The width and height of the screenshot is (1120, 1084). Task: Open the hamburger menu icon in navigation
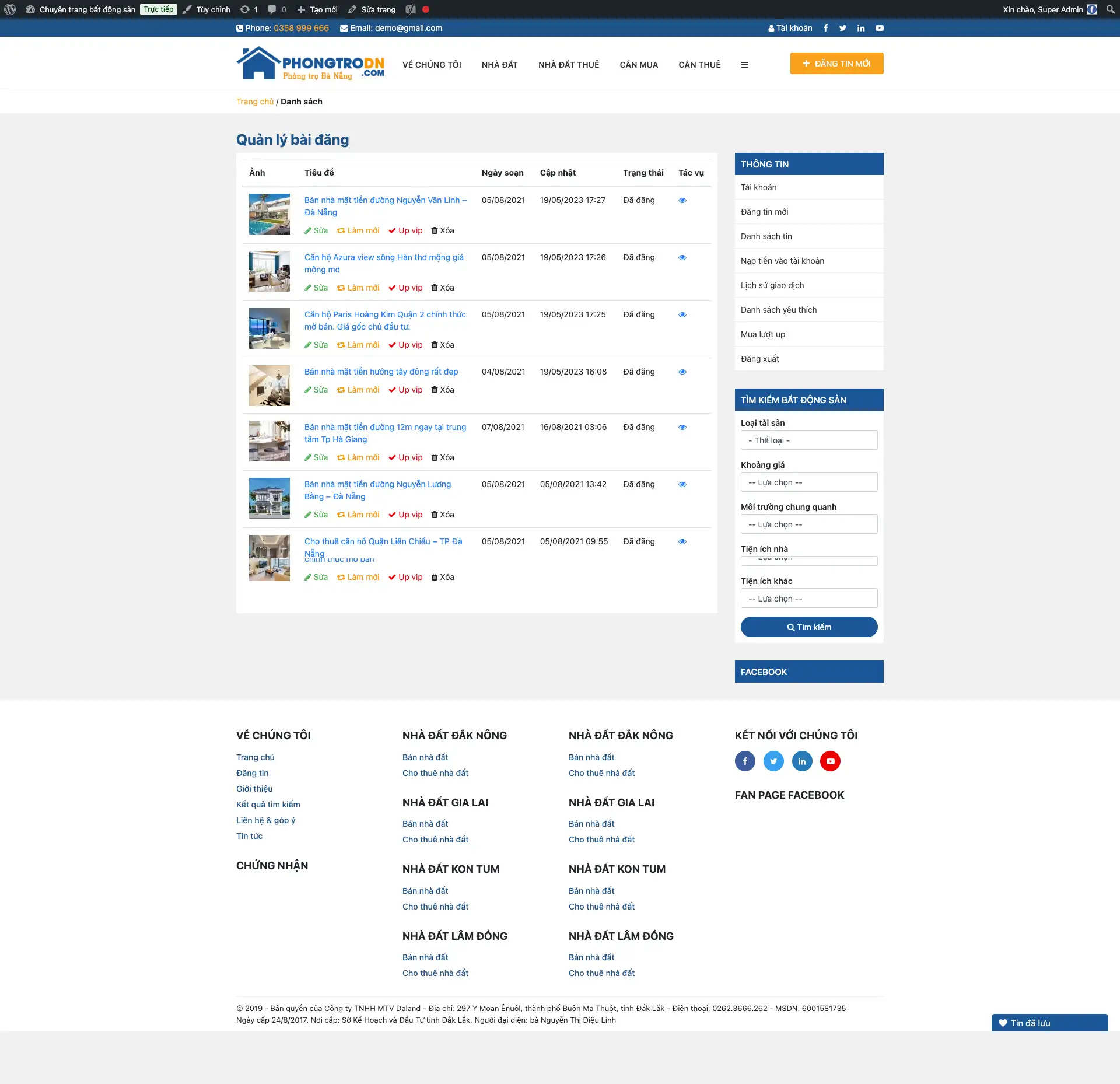[744, 65]
